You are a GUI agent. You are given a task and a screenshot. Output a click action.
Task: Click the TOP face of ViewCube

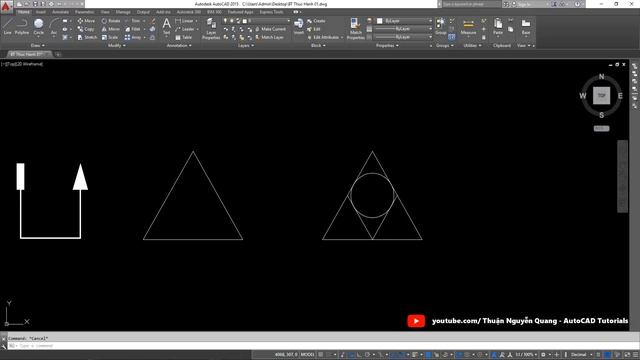(x=601, y=96)
